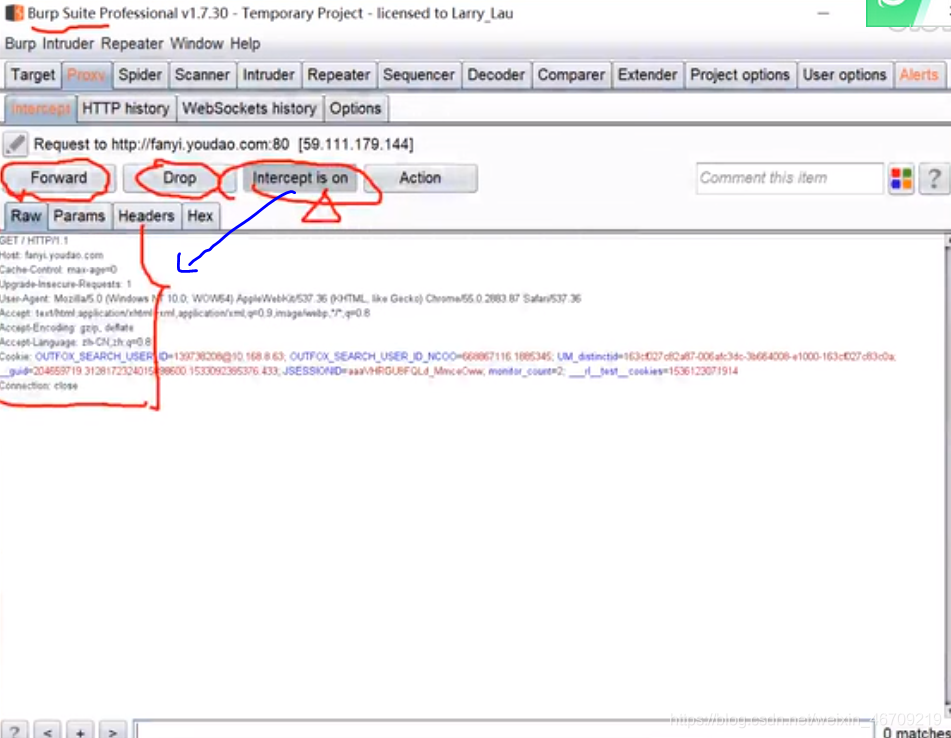Screen dimensions: 951x738
Task: Open the User options tab
Action: (845, 75)
